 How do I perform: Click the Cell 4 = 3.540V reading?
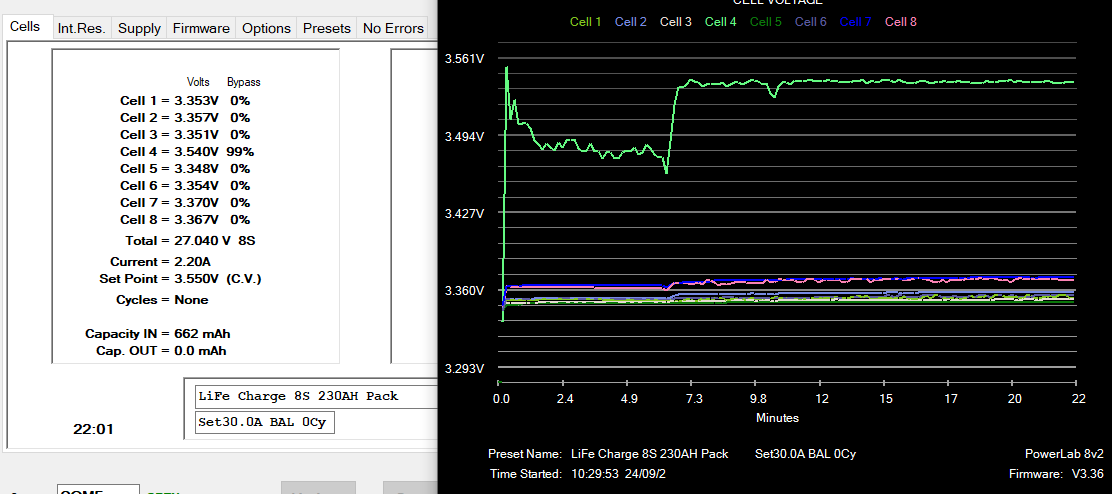[187, 151]
